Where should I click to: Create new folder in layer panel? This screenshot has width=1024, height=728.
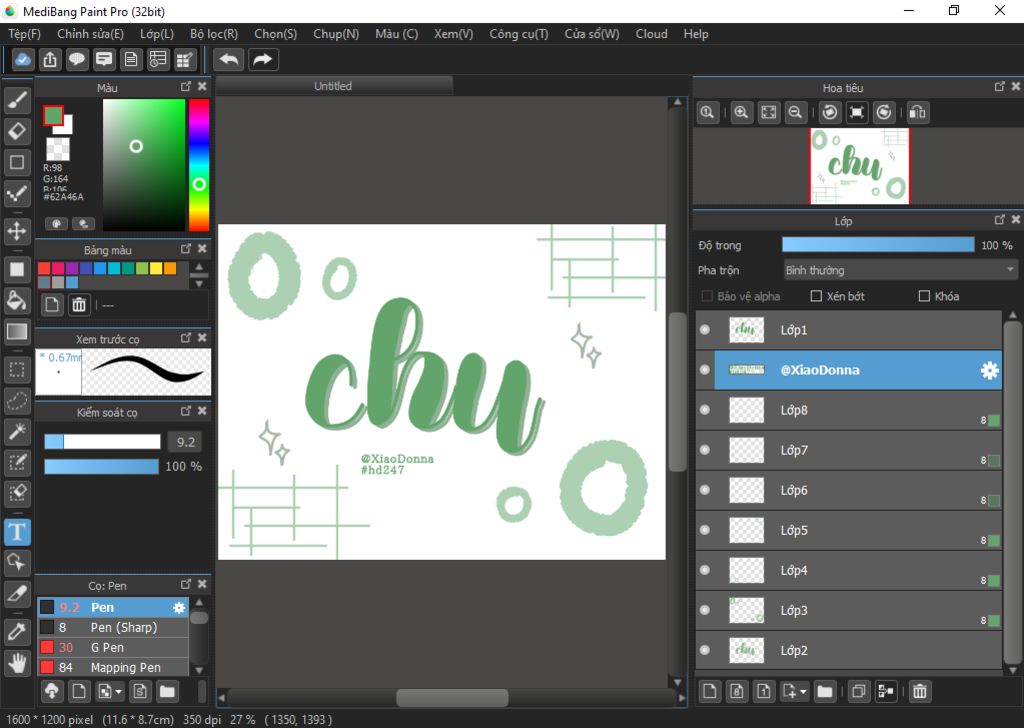(825, 691)
